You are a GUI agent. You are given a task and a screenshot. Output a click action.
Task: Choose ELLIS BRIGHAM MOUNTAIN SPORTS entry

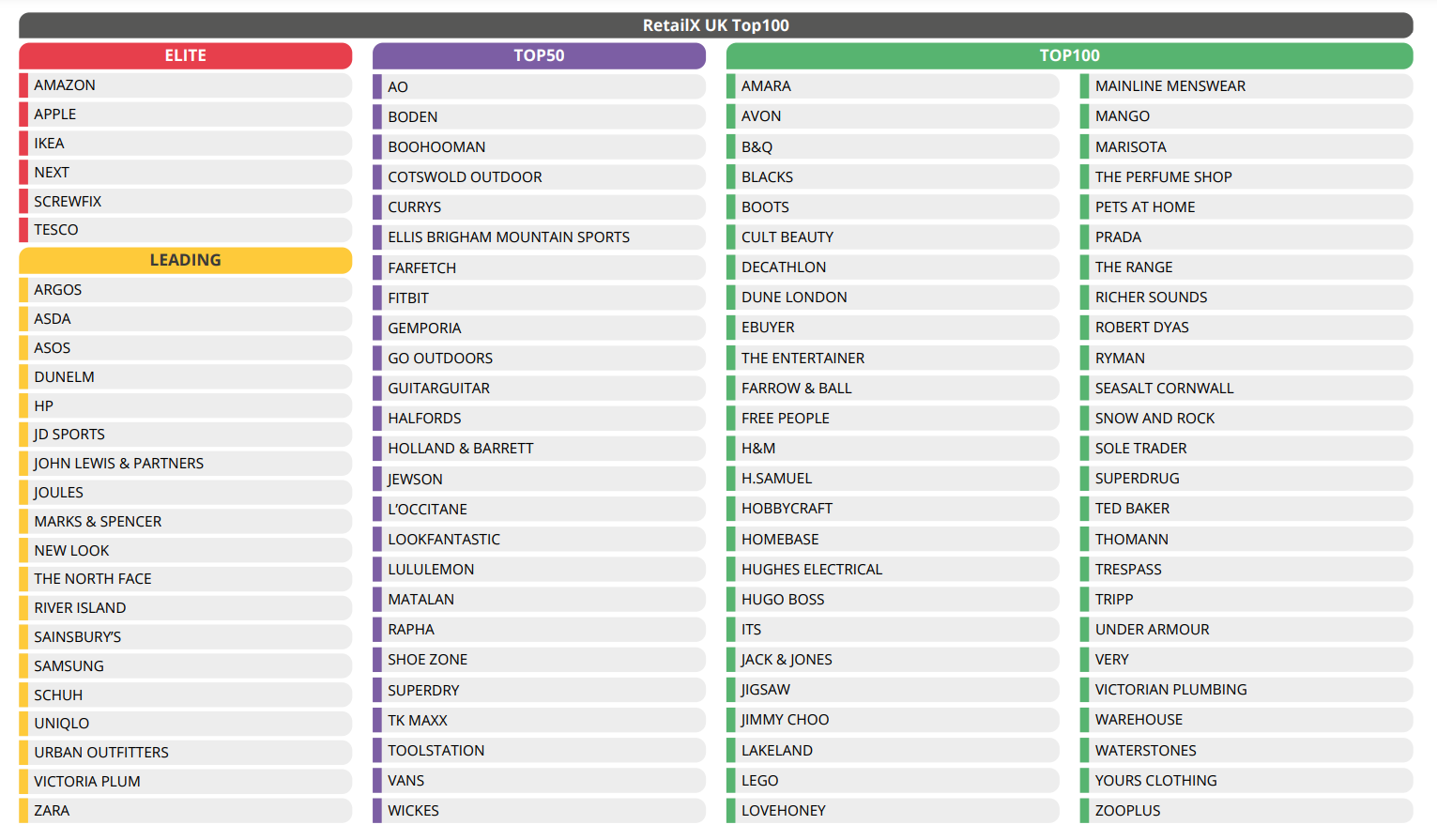tap(509, 237)
